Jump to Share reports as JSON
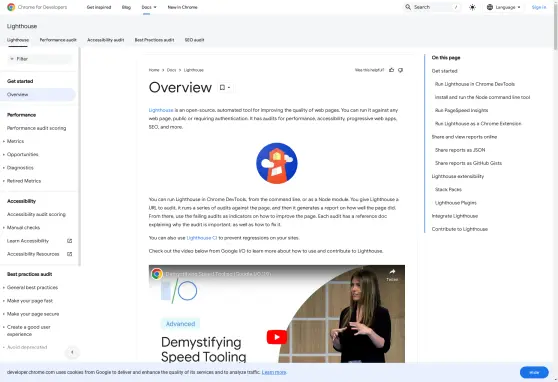This screenshot has width=558, height=382. [x=460, y=150]
